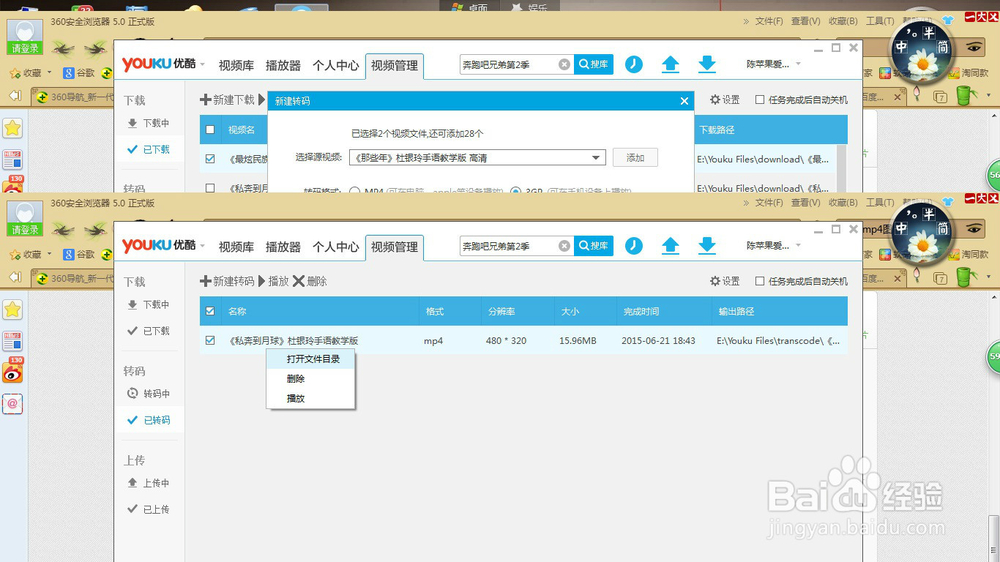The width and height of the screenshot is (1000, 562).
Task: Switch to 播放器 tab in the 已转码 window
Action: 283,247
